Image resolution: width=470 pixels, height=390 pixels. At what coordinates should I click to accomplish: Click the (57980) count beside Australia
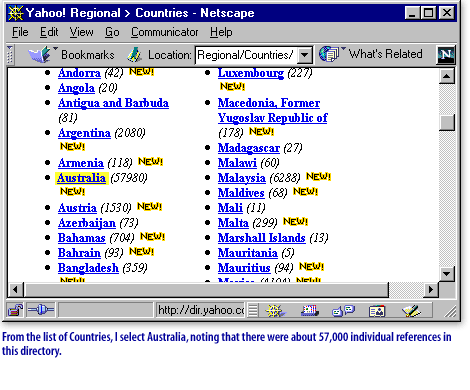[x=129, y=178]
